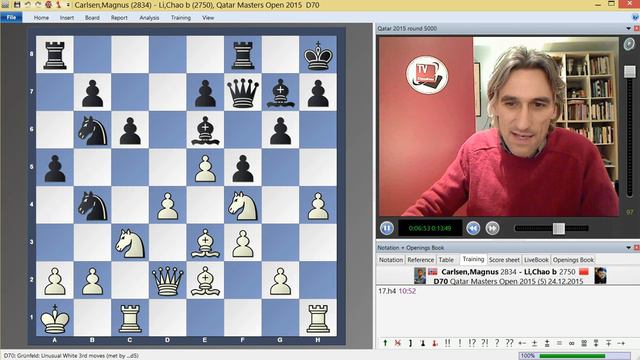Save the game with the floppy disk icon
The height and width of the screenshot is (360, 640).
click(x=16, y=4)
